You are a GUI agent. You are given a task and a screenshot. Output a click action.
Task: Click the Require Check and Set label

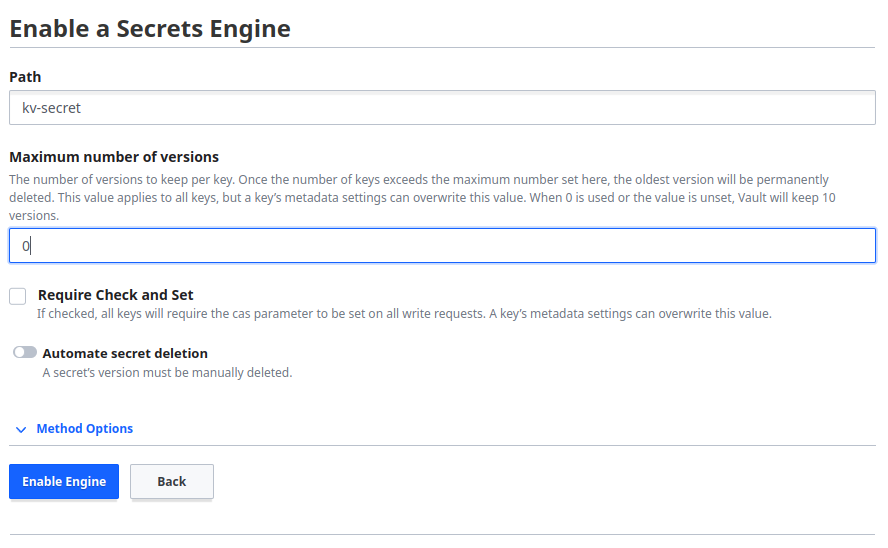click(x=115, y=295)
